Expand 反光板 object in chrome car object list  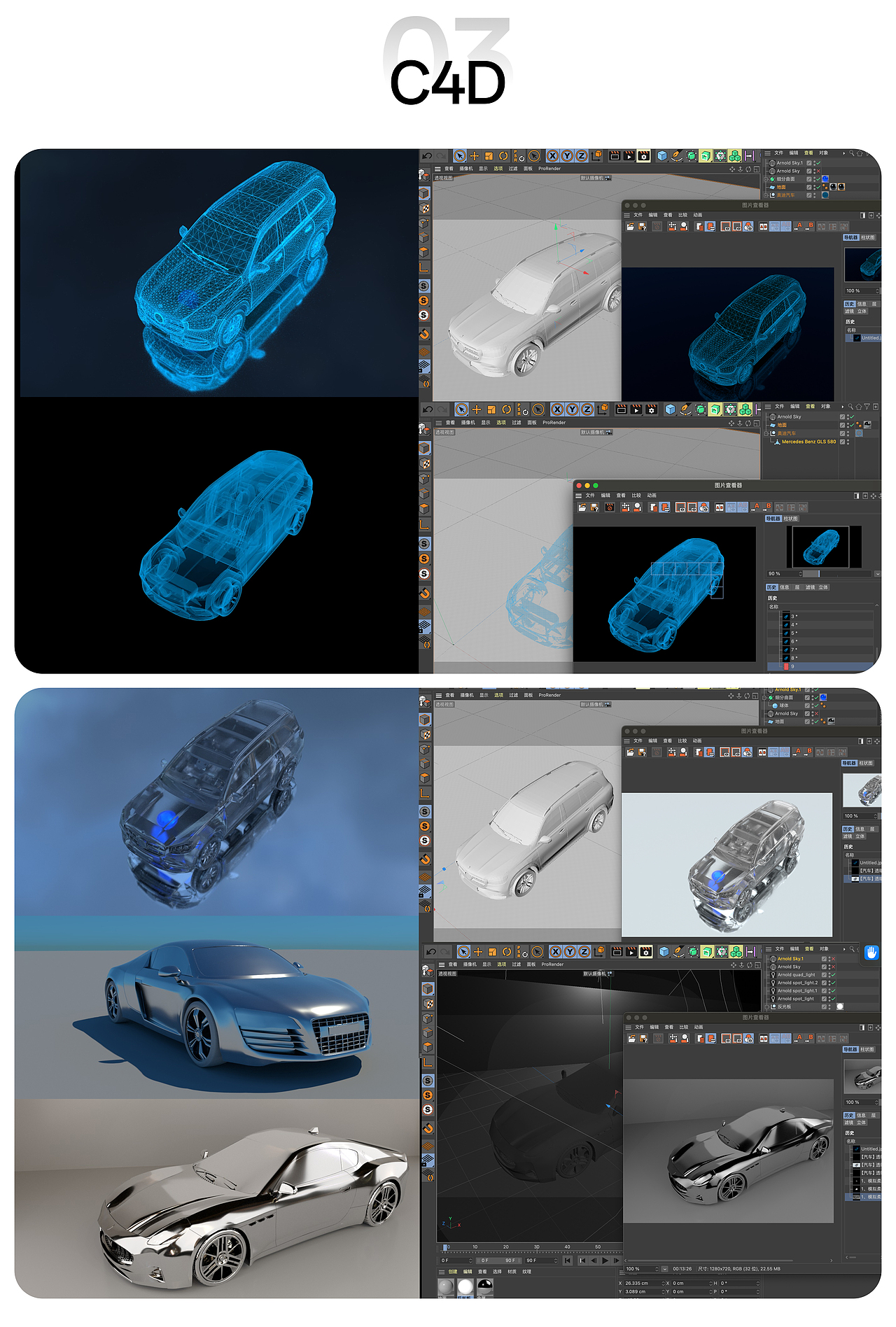tap(766, 1007)
